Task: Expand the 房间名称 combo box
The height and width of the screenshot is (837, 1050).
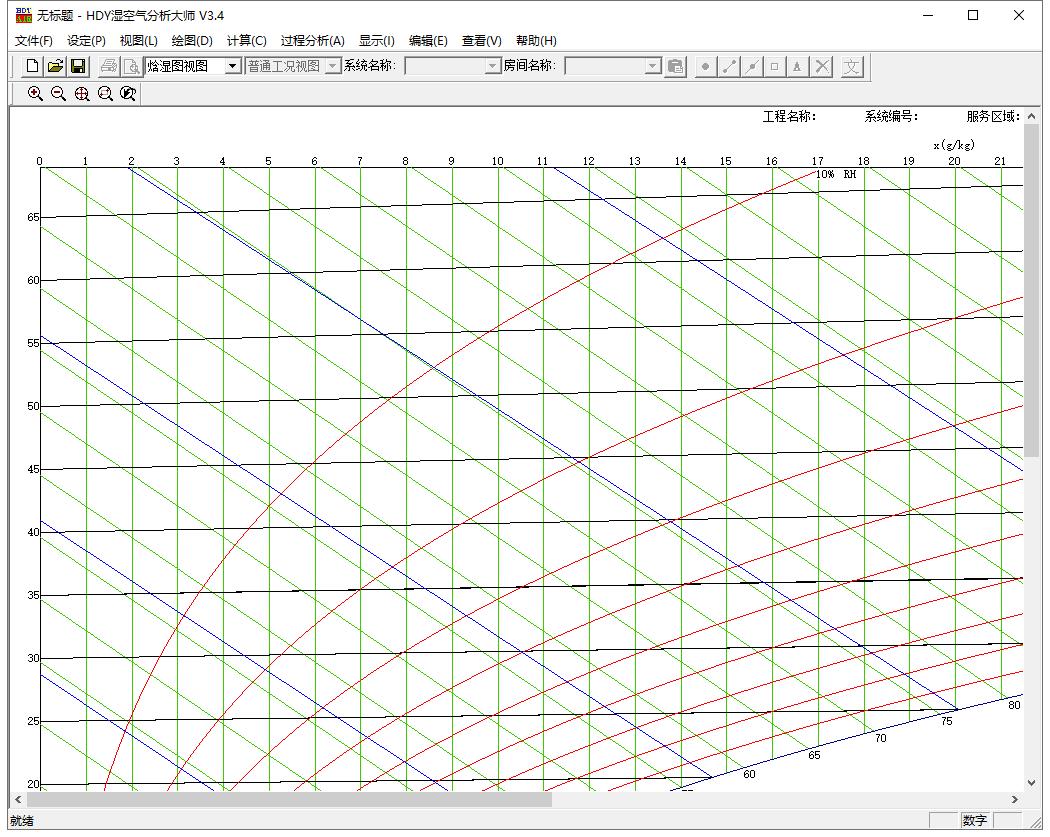Action: tap(653, 66)
